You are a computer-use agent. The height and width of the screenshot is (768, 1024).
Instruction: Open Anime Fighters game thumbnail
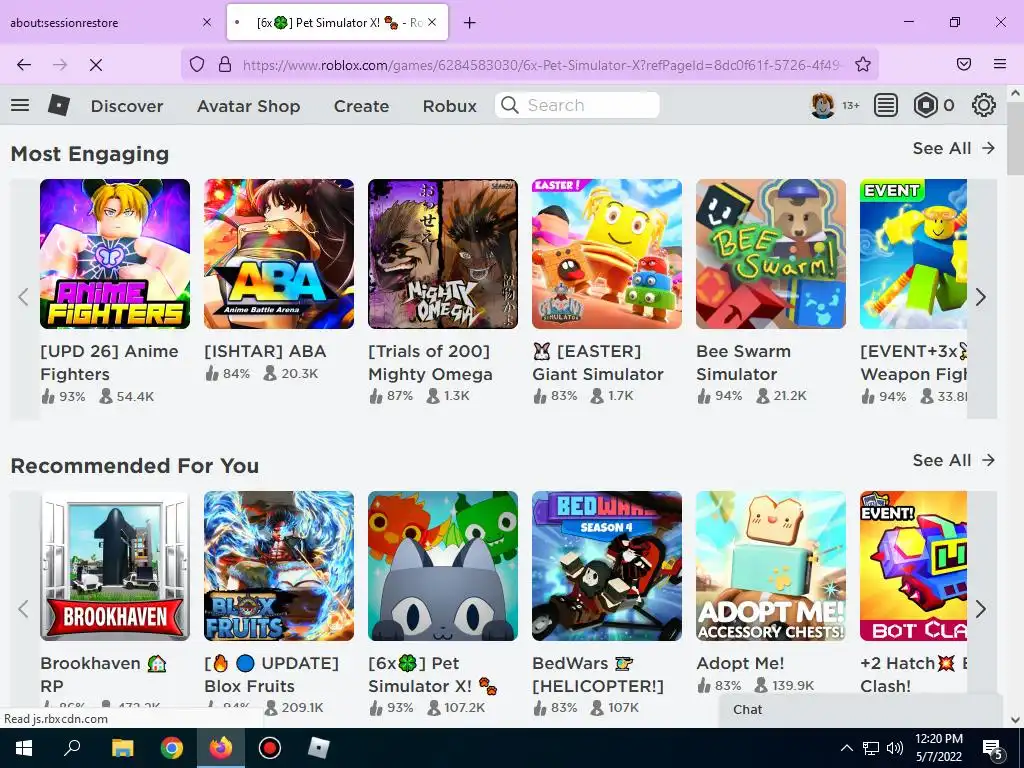pyautogui.click(x=115, y=254)
